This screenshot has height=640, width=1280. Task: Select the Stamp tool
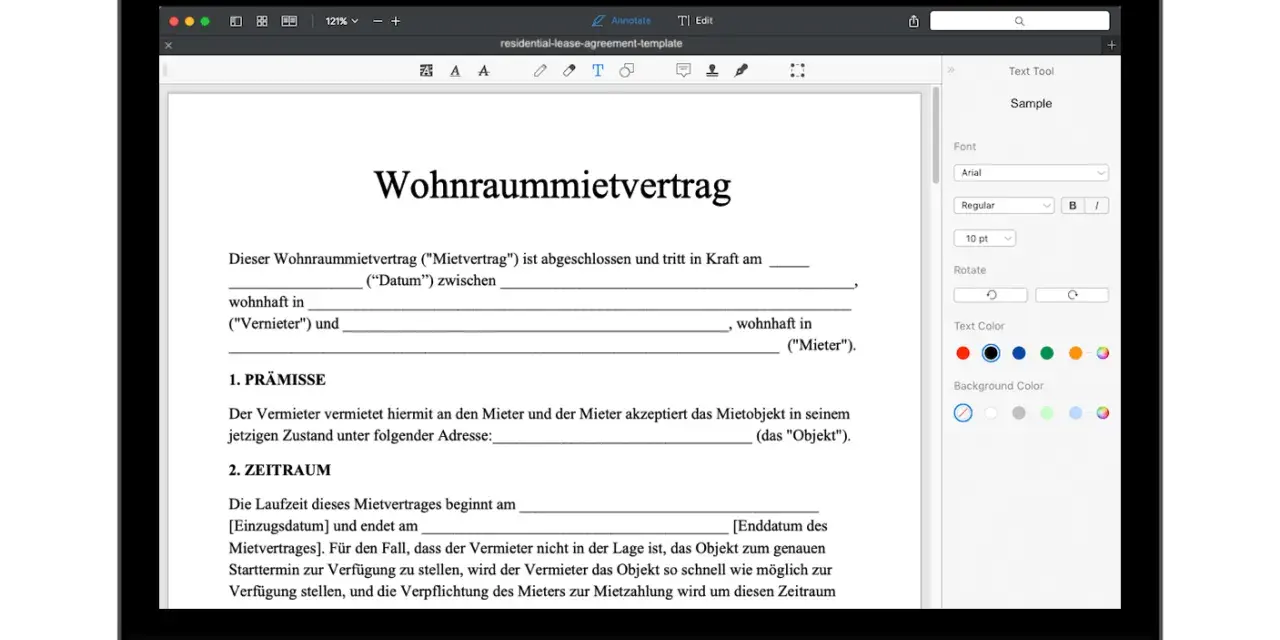click(712, 70)
